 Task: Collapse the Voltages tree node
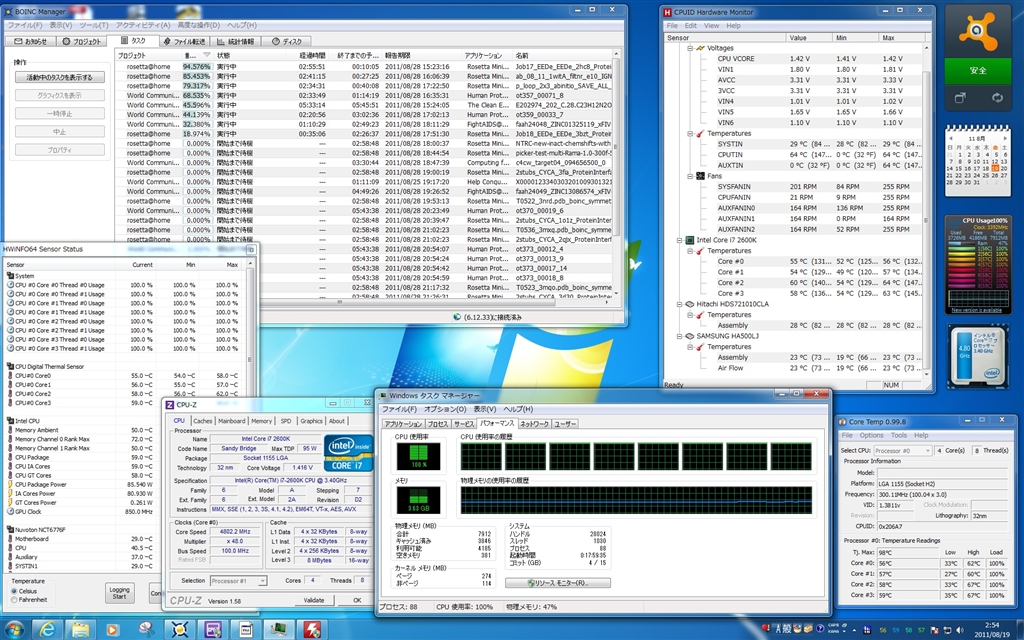(689, 48)
